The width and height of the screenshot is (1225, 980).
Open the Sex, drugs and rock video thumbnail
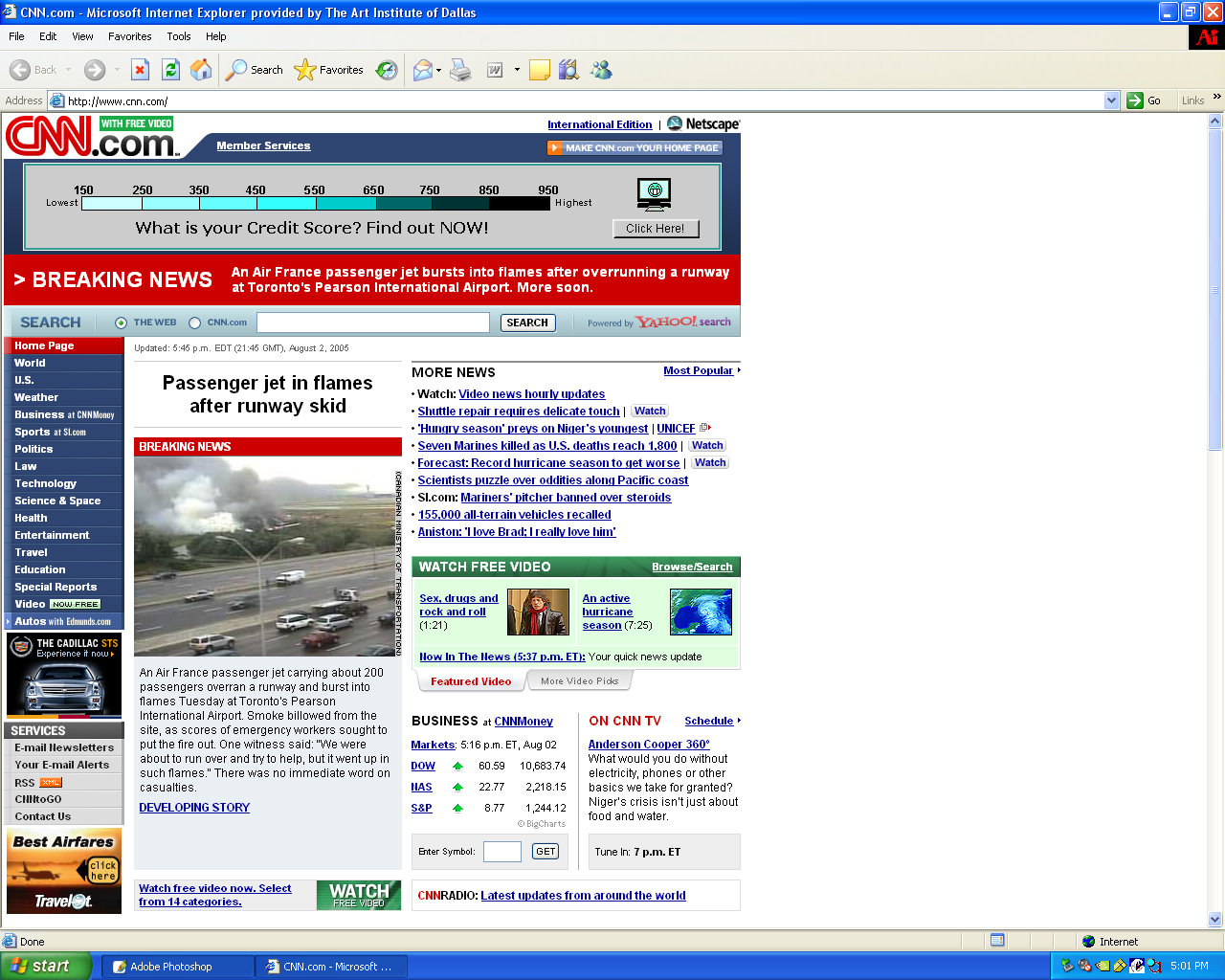point(538,612)
